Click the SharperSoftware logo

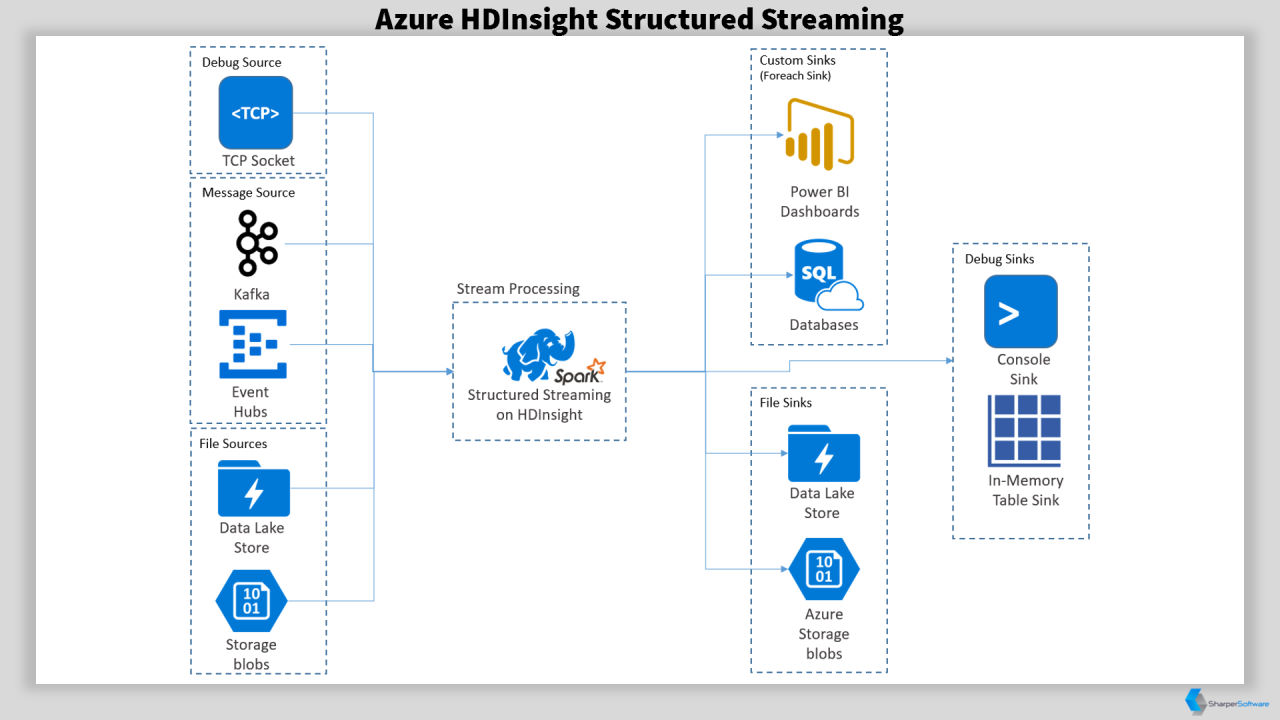[1226, 702]
